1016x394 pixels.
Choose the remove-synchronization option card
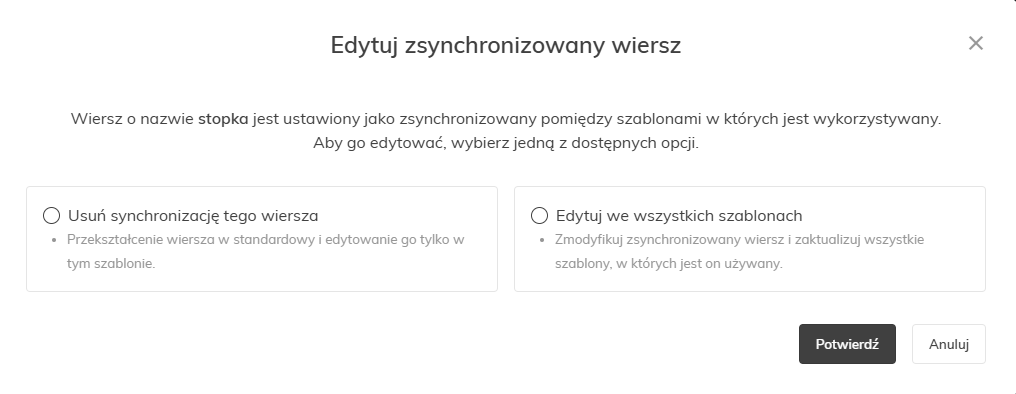262,239
